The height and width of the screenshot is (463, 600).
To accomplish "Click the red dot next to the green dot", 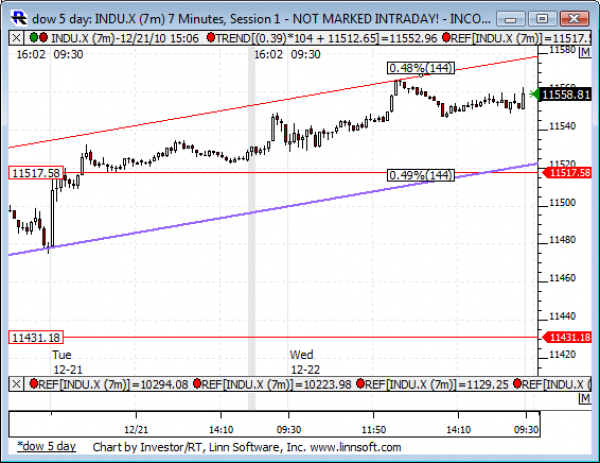I will pos(43,37).
